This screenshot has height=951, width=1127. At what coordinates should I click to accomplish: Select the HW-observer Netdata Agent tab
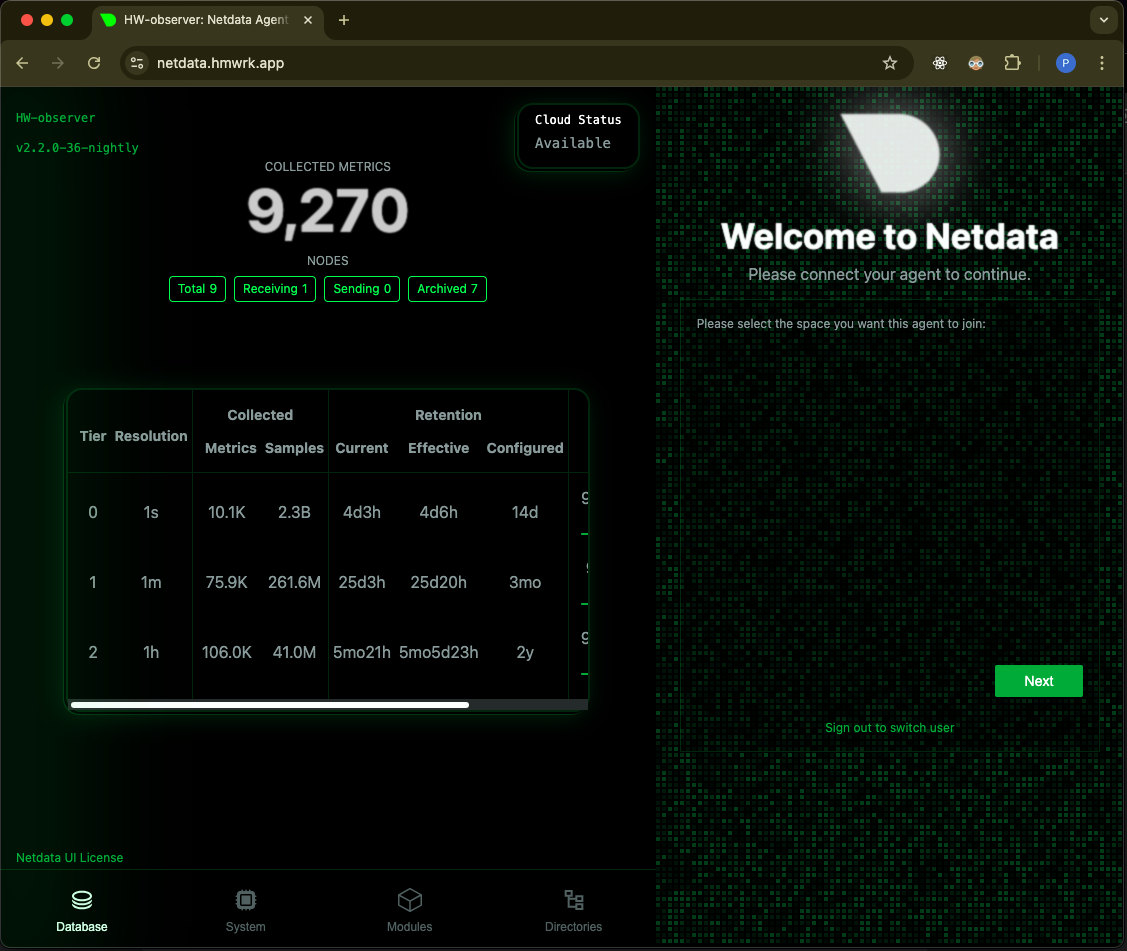[x=207, y=20]
